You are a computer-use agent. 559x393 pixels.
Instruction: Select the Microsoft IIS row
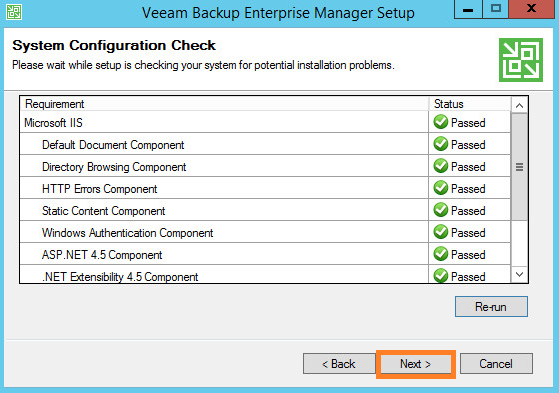(x=265, y=122)
